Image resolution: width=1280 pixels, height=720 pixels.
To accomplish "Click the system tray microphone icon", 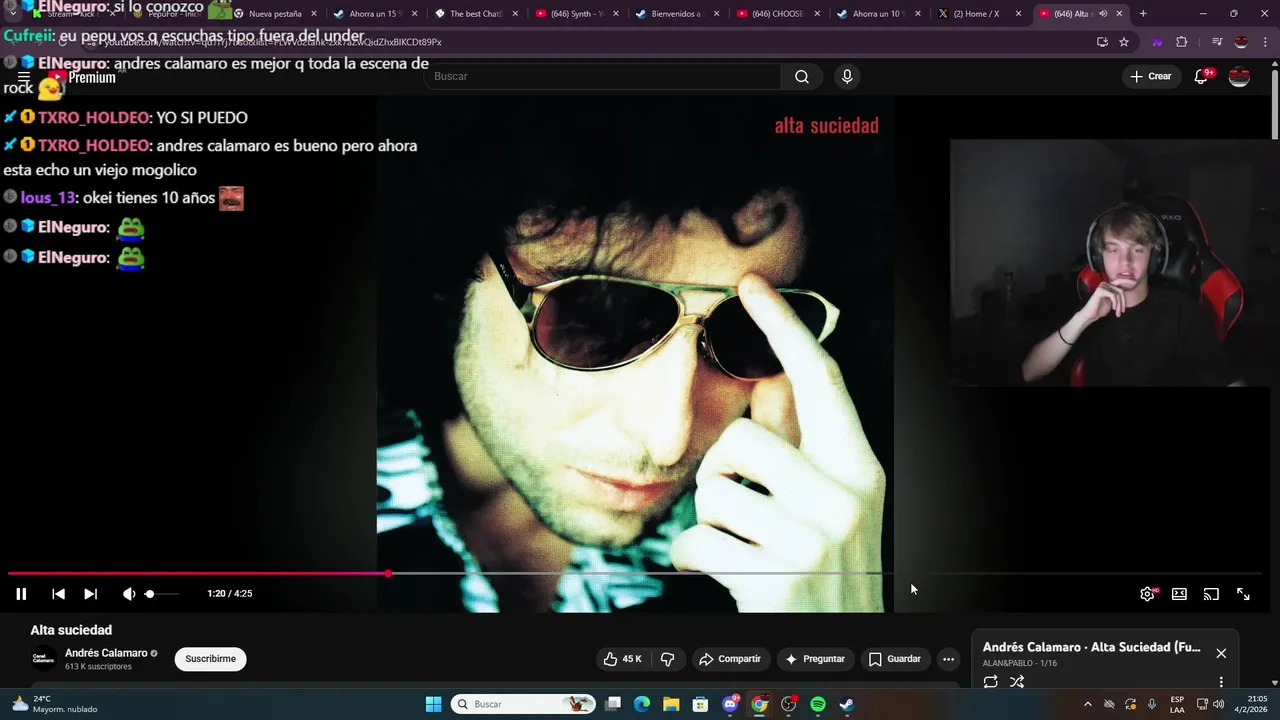I will click(x=1152, y=704).
